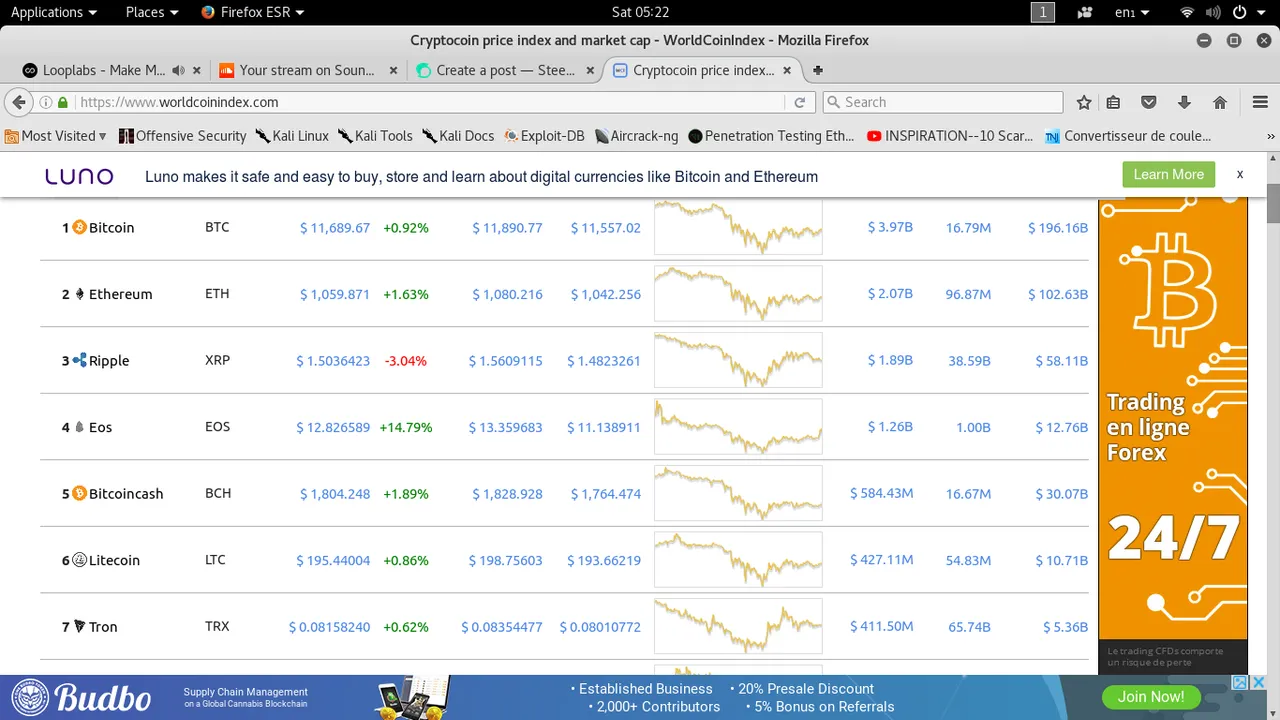1280x720 pixels.
Task: Open the Kali Tools bookmark
Action: [x=375, y=136]
